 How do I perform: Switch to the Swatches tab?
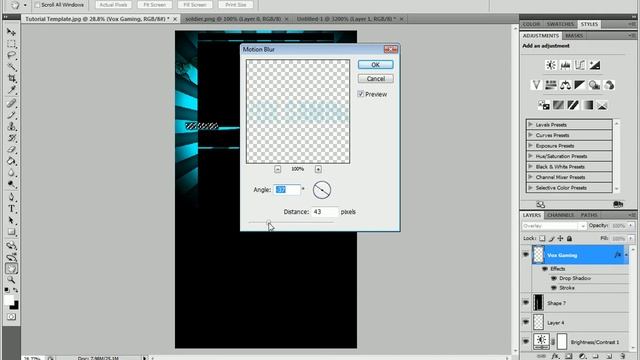(560, 24)
